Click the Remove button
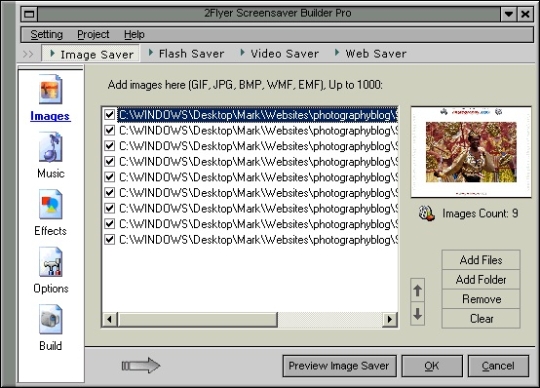Viewport: 540px width, 388px height. tap(481, 299)
